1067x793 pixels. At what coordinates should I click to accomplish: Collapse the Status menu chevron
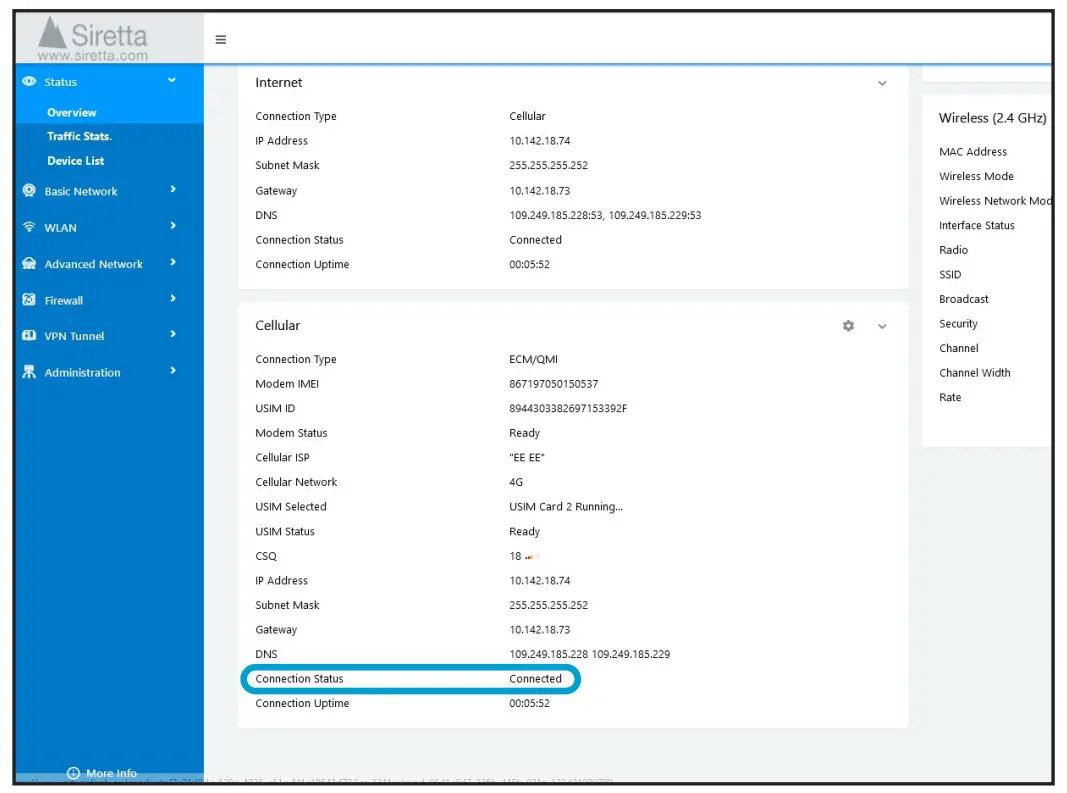coord(172,80)
